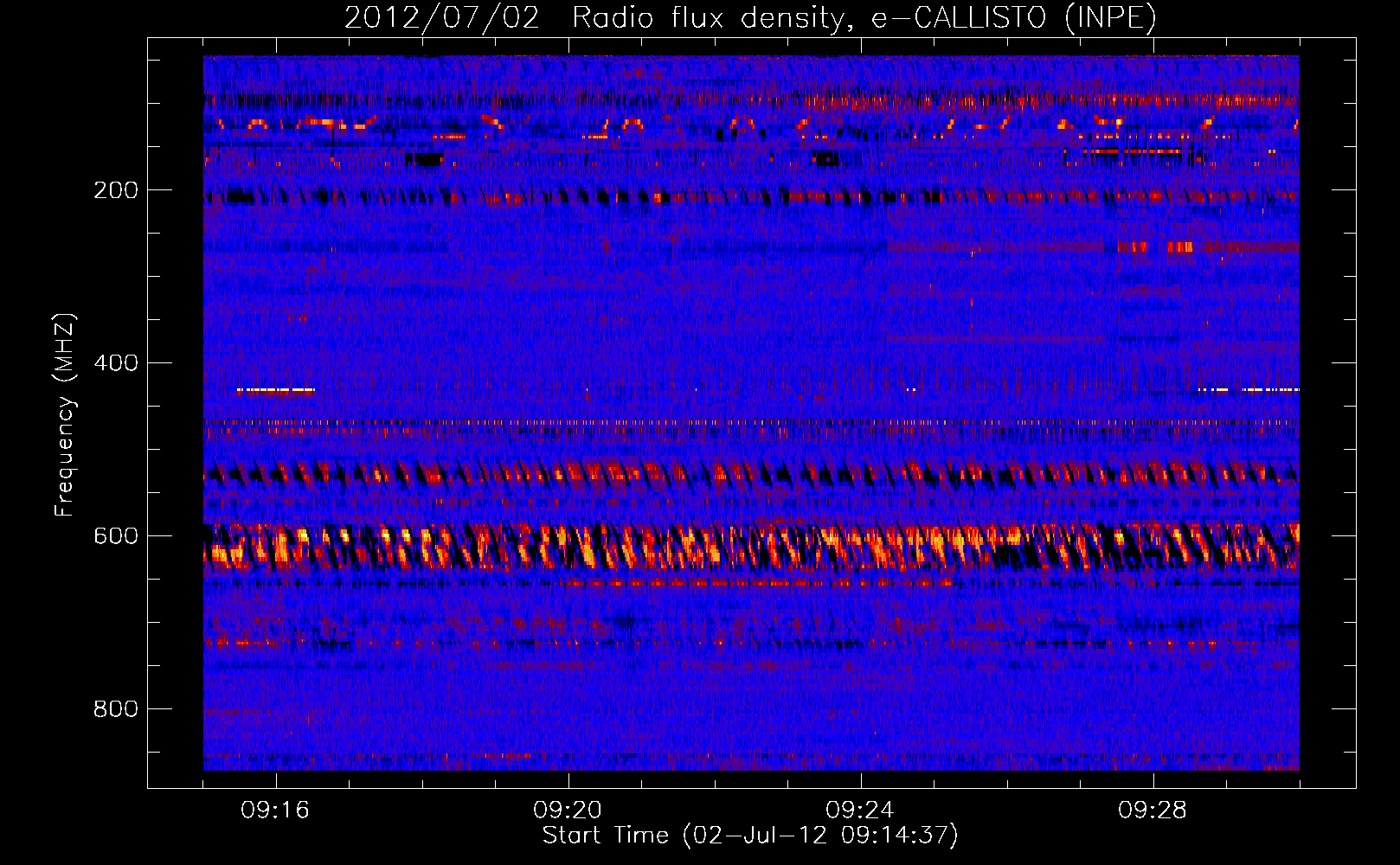Click the 'Start Time (02-Jul-12 09:14:37)' axis label
The image size is (1400, 865).
(750, 836)
